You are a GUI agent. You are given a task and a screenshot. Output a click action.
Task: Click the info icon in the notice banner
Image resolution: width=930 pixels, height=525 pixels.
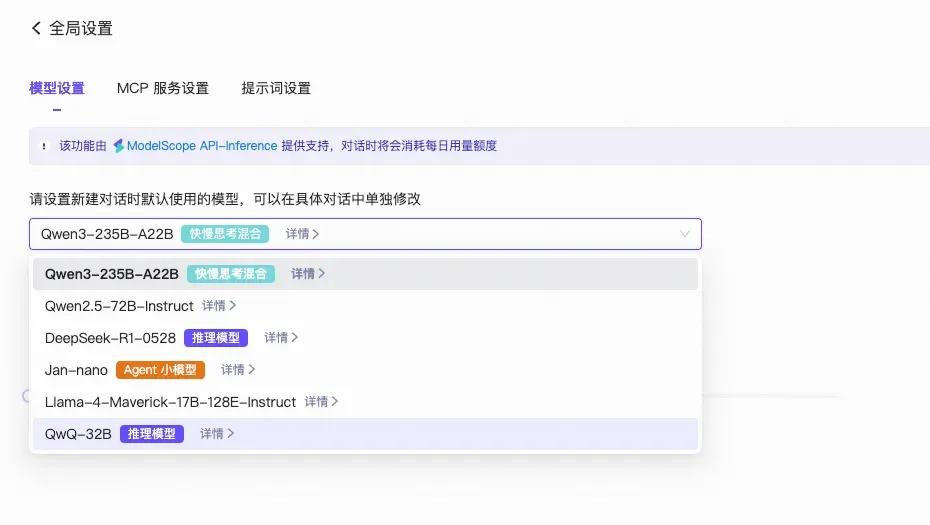43,146
